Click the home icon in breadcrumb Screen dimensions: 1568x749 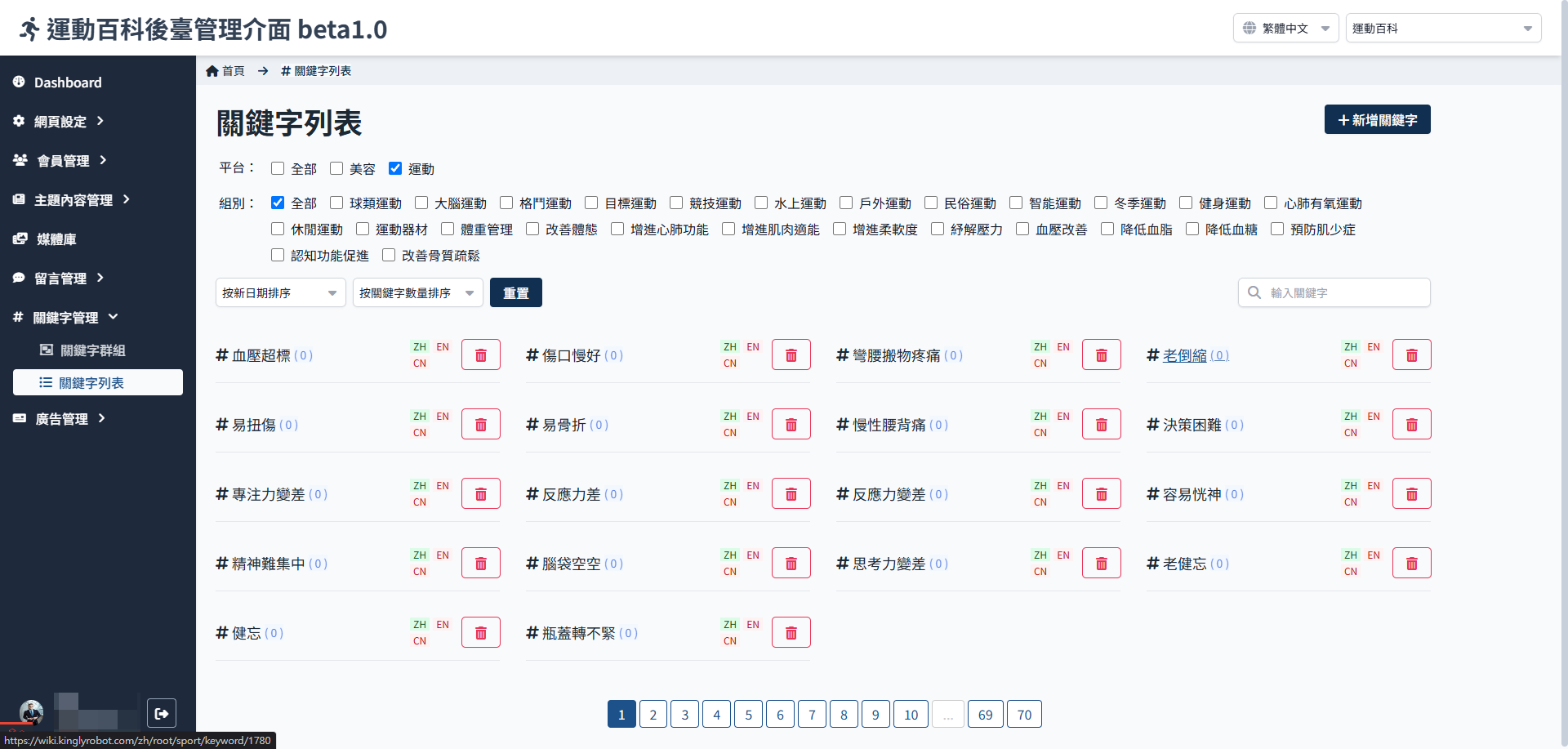[212, 71]
